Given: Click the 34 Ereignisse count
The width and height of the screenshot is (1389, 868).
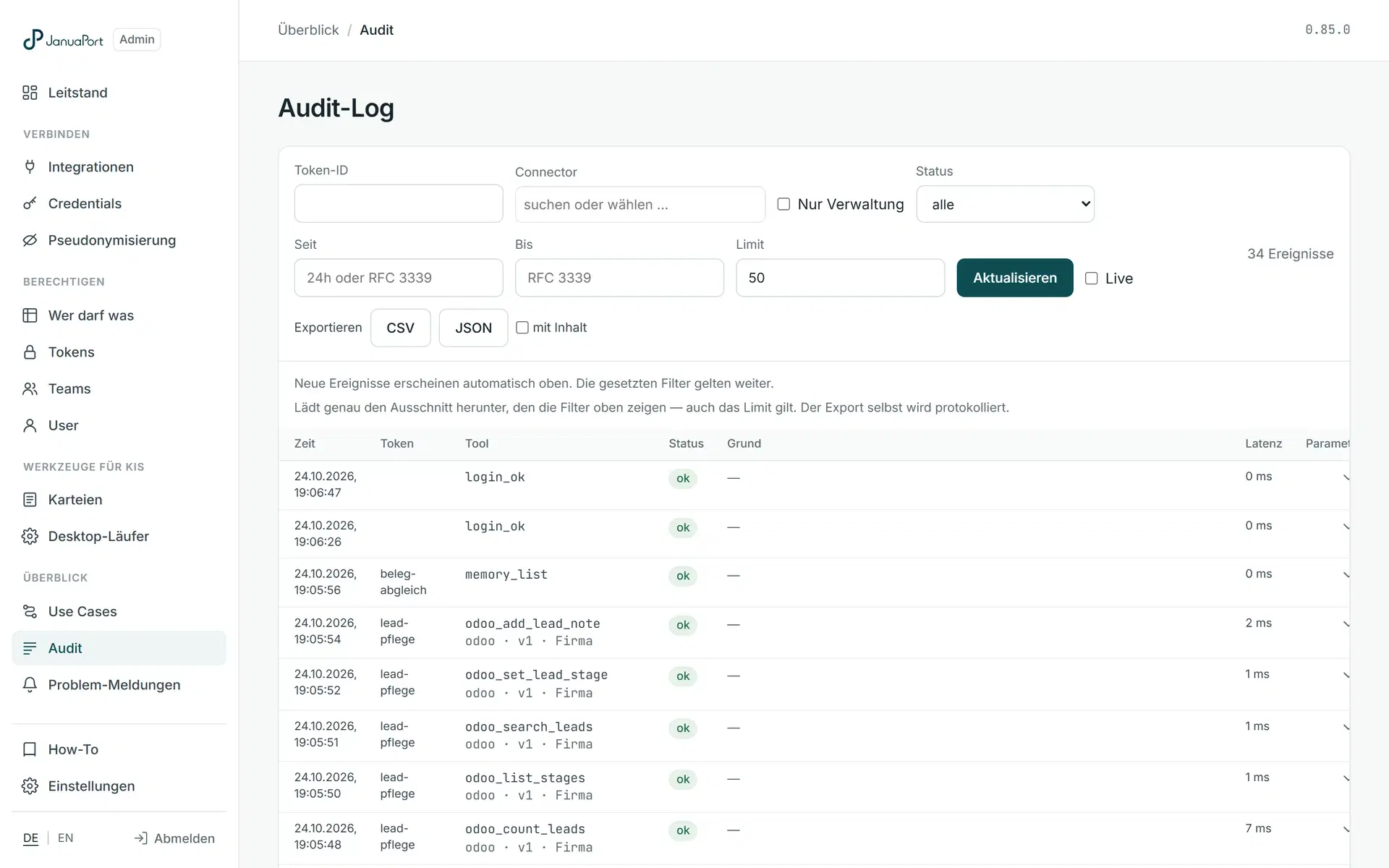Looking at the screenshot, I should point(1290,254).
